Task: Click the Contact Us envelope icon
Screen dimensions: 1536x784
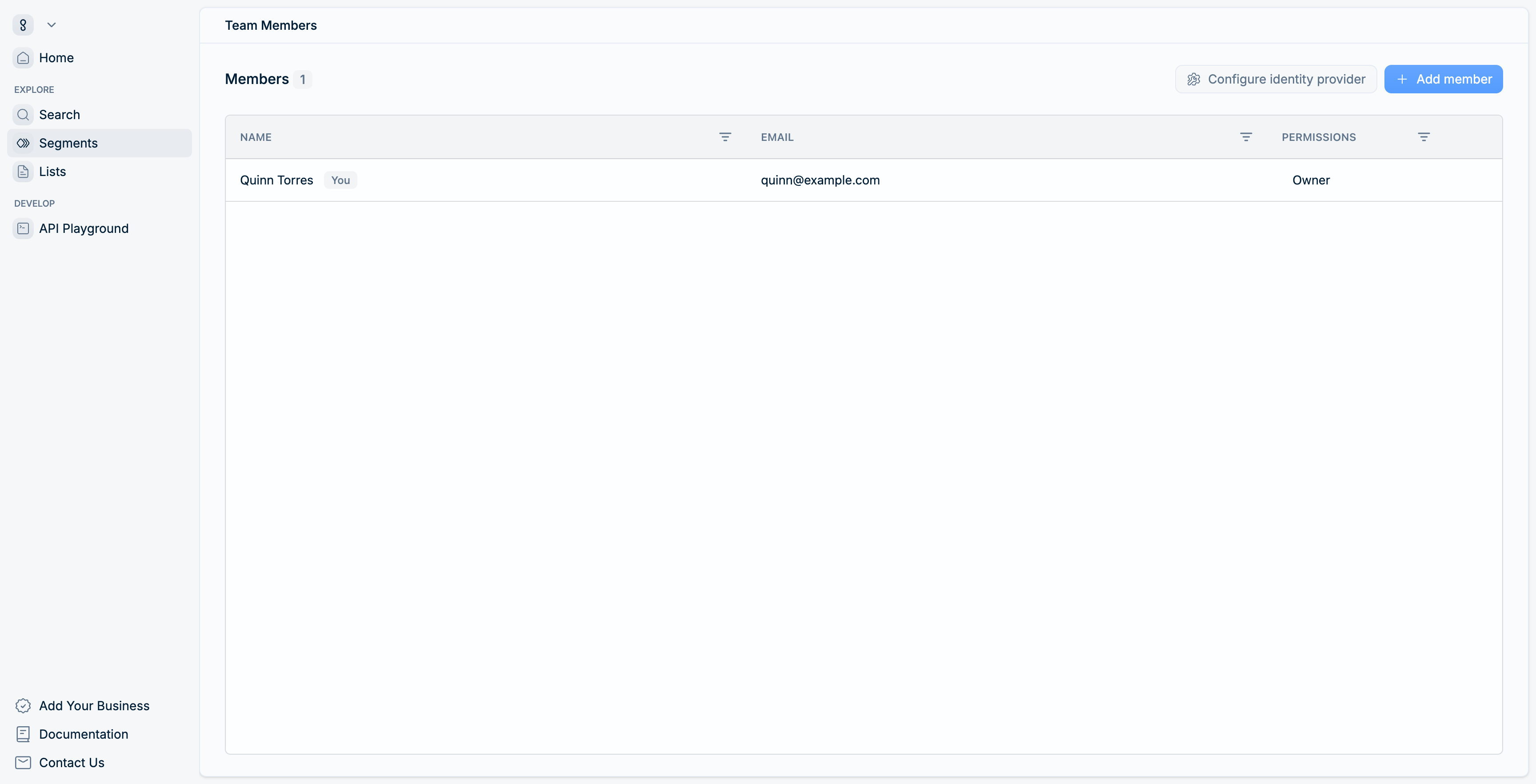Action: [23, 763]
